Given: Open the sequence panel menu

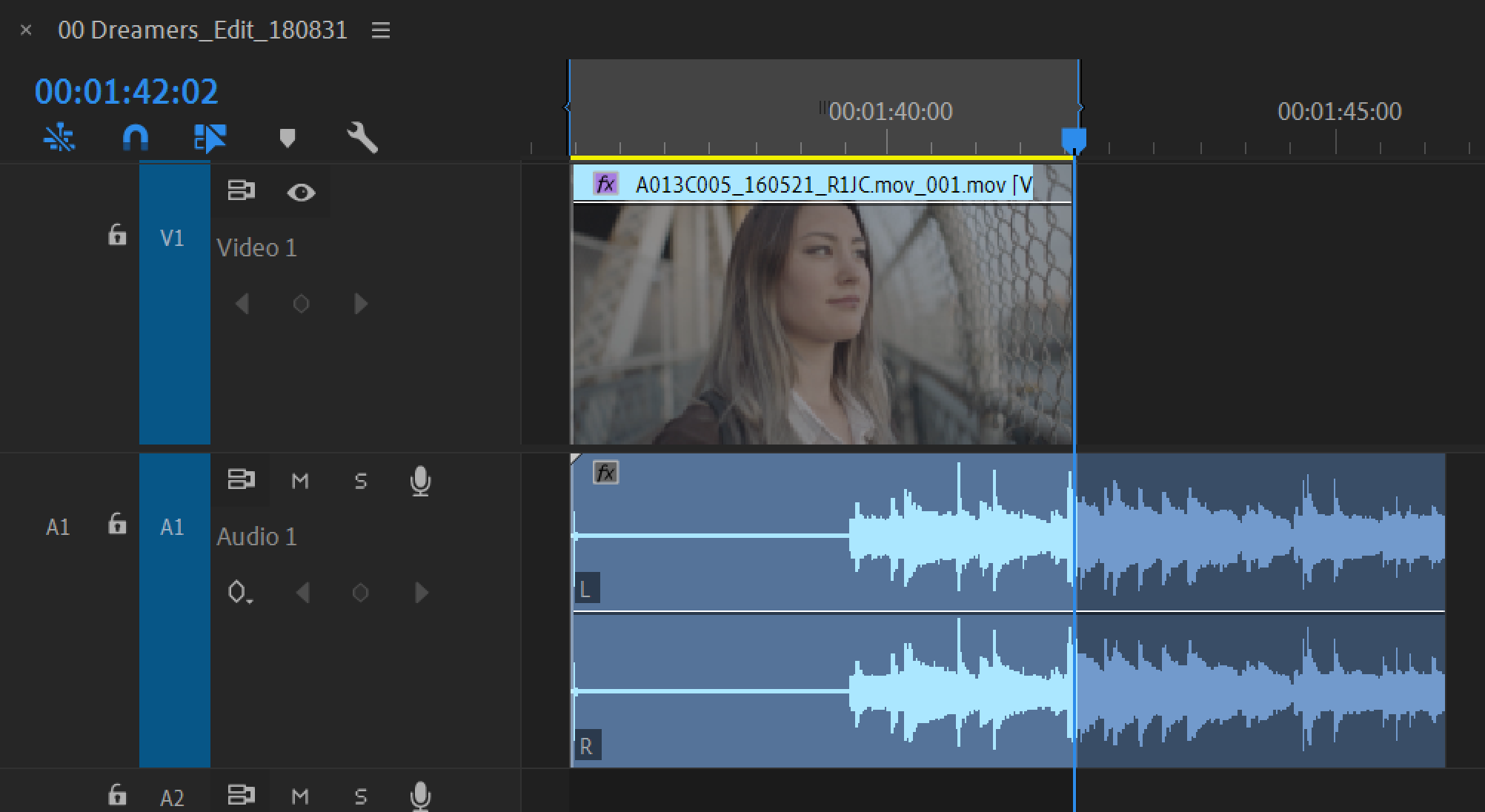Looking at the screenshot, I should click(381, 30).
